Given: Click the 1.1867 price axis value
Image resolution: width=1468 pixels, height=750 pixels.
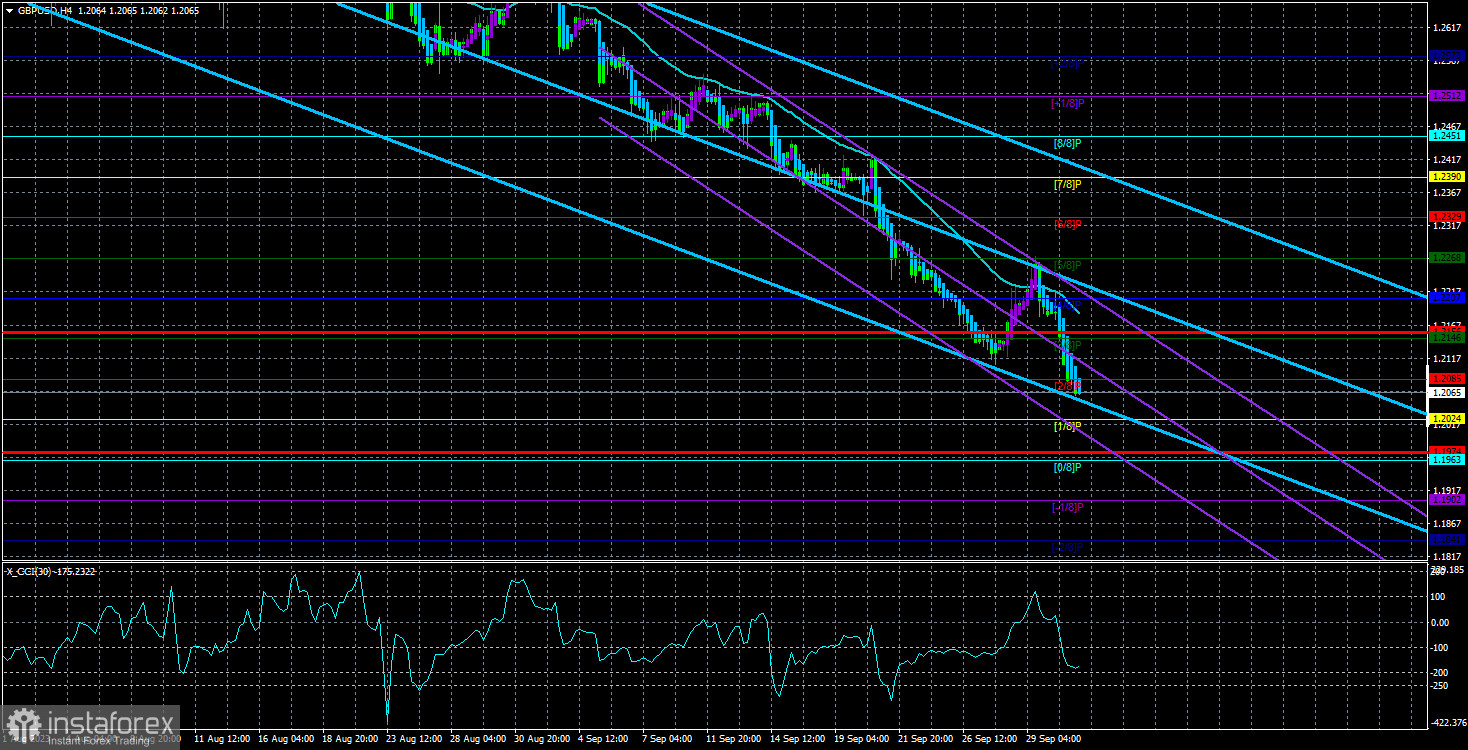Looking at the screenshot, I should point(1447,524).
